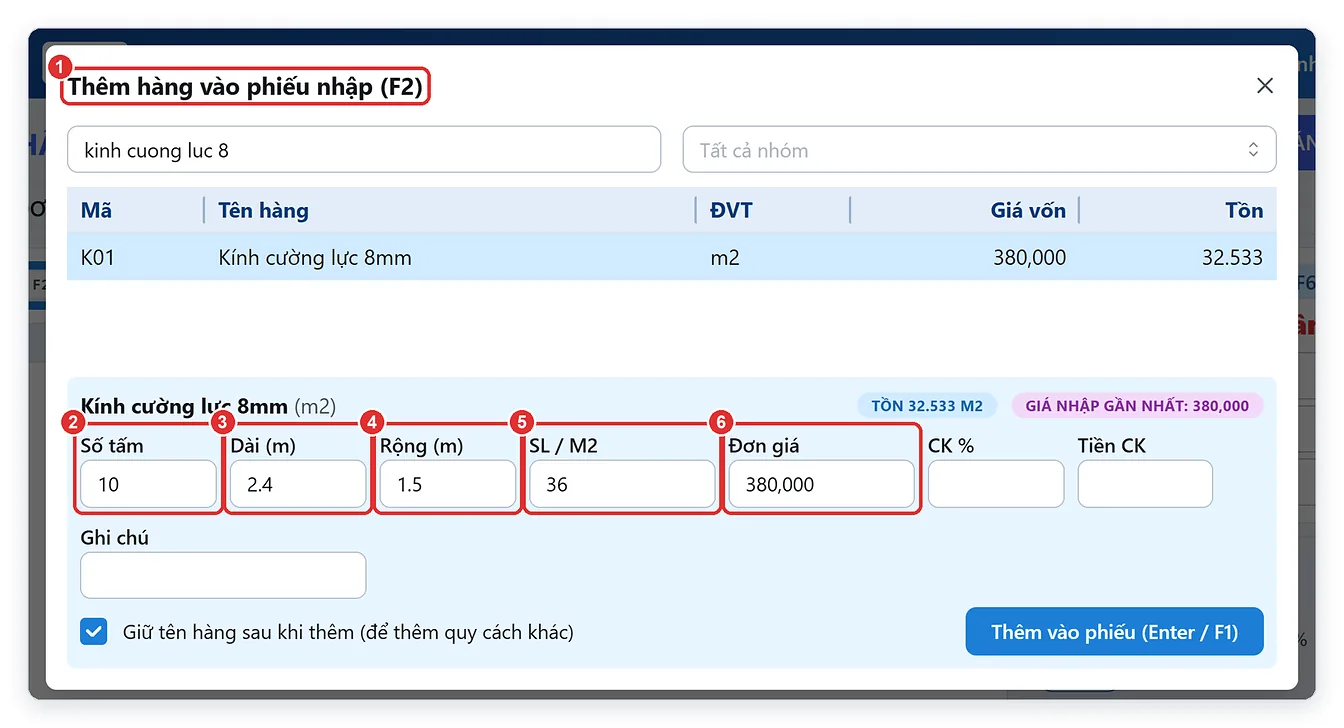The height and width of the screenshot is (728, 1344).
Task: Open the 'Tất cả nhóm' group dropdown
Action: [979, 150]
